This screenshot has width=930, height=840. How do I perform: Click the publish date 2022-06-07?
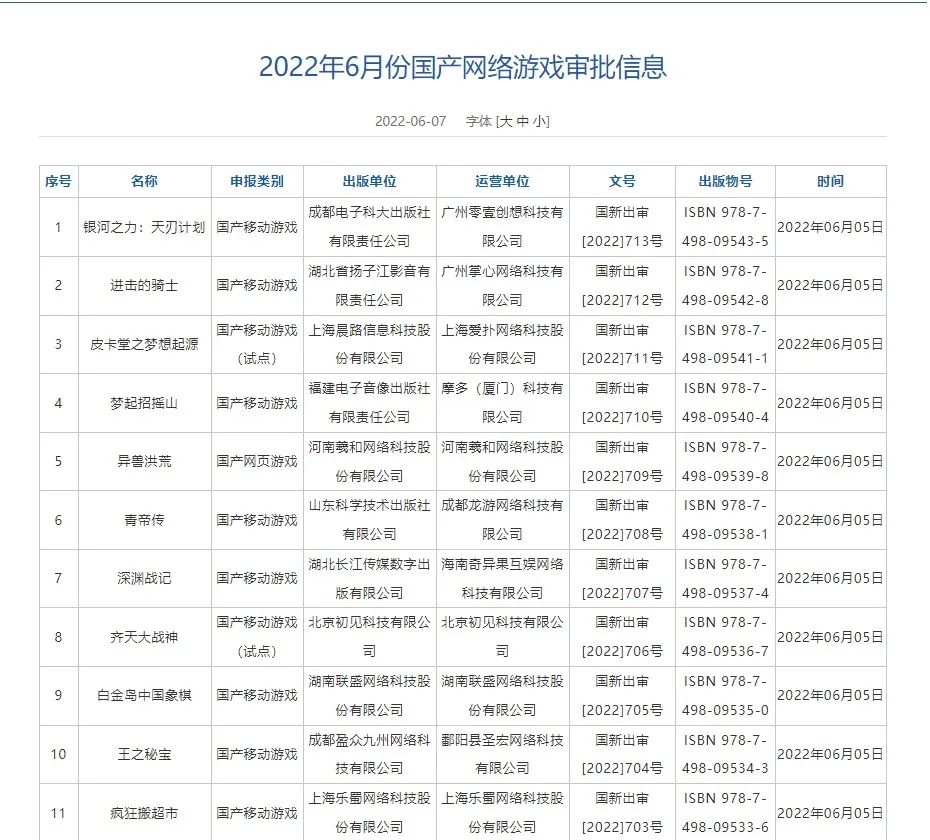410,121
